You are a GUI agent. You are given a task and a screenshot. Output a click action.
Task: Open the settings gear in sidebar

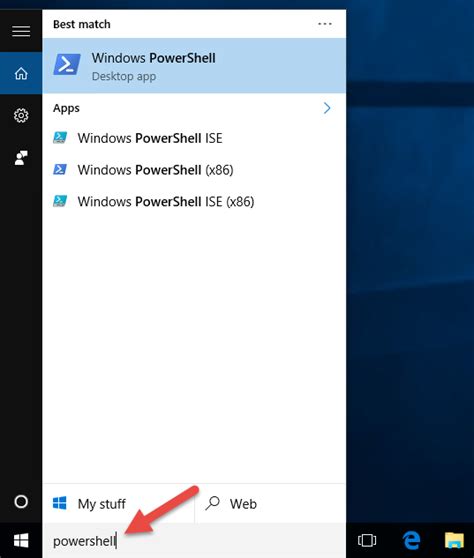(x=21, y=115)
